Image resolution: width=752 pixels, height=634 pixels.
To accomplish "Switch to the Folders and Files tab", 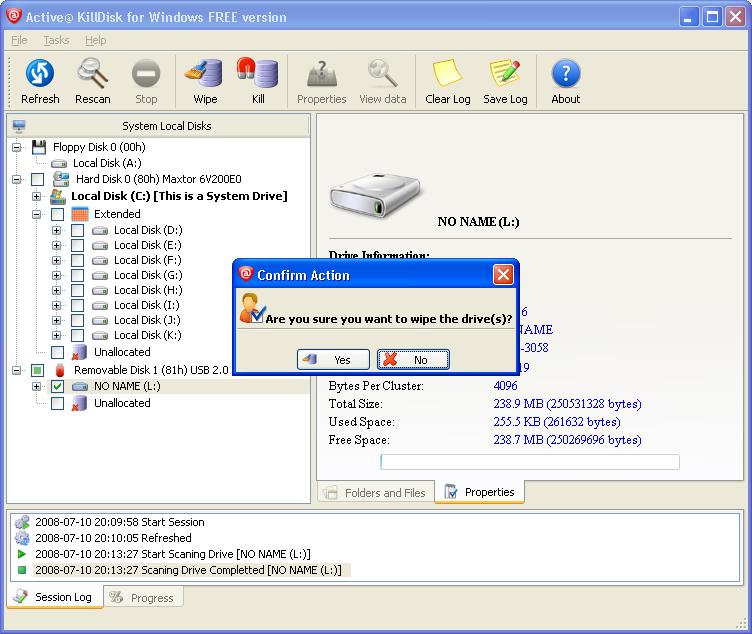I will point(376,493).
